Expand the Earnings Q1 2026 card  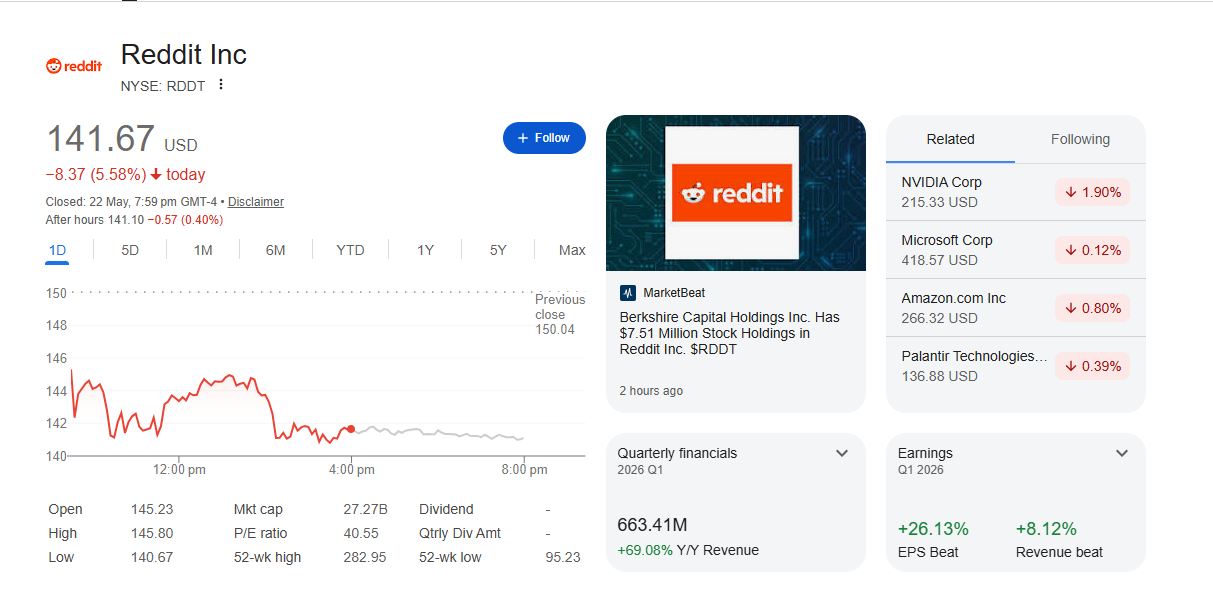point(1122,453)
